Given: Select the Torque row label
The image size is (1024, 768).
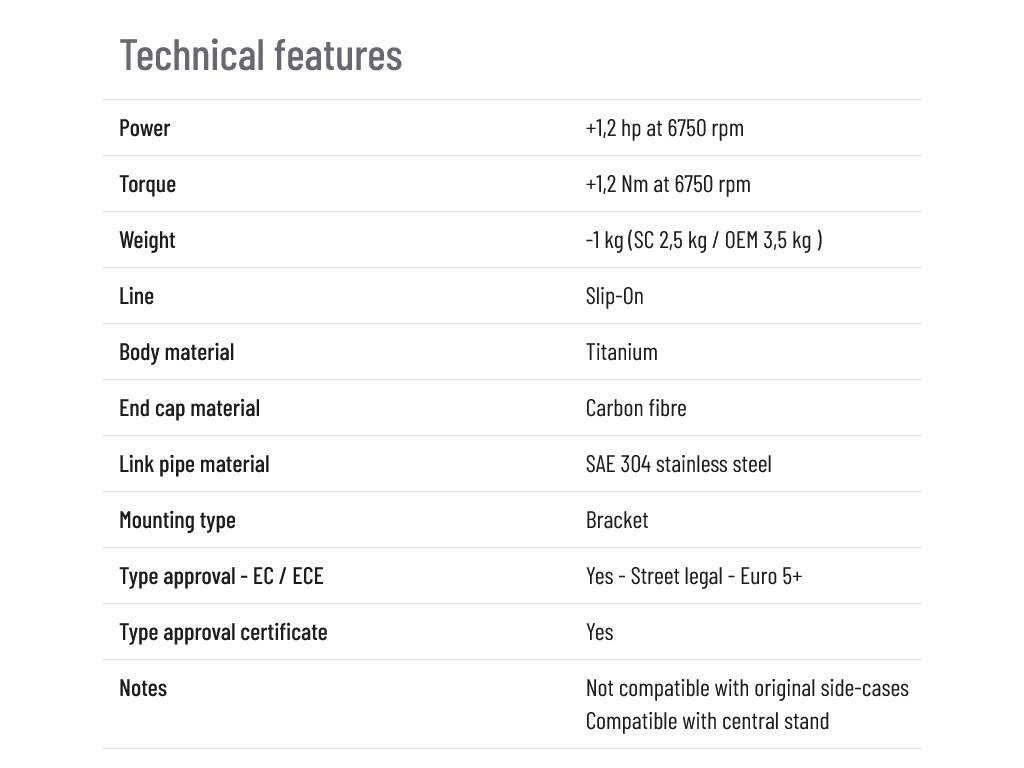Looking at the screenshot, I should (x=147, y=184).
